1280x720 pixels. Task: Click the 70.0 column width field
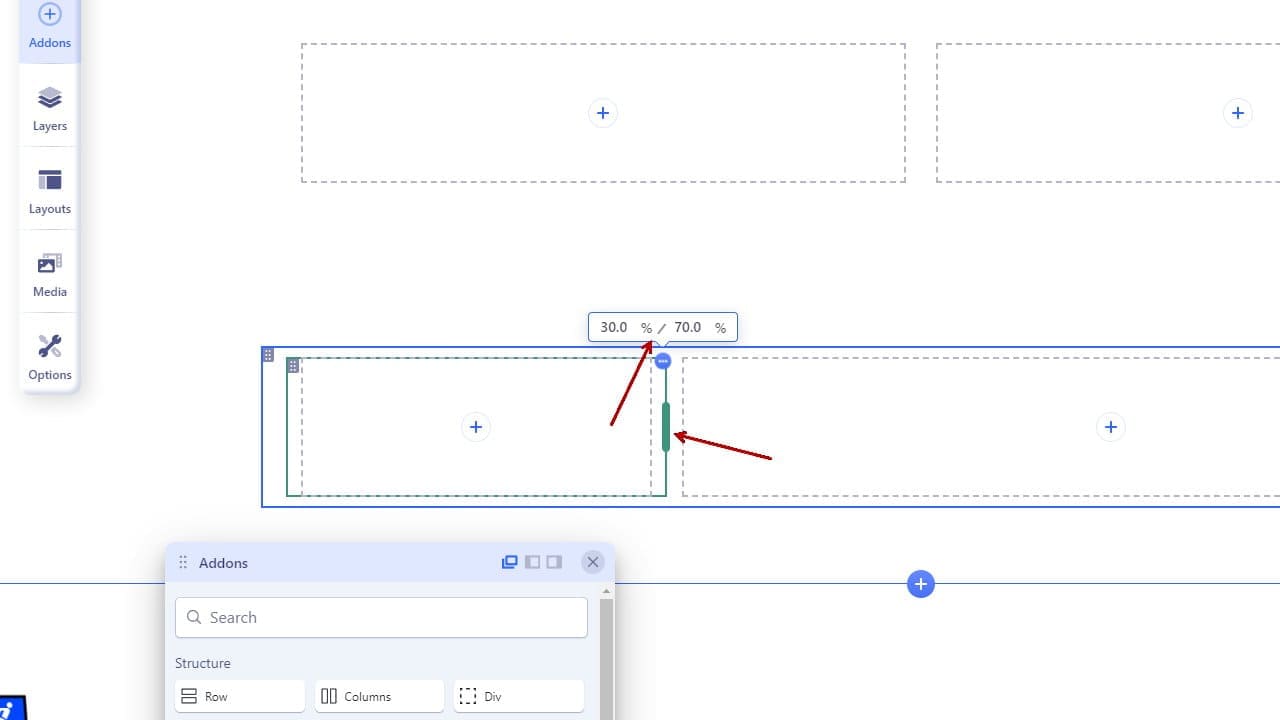(688, 327)
